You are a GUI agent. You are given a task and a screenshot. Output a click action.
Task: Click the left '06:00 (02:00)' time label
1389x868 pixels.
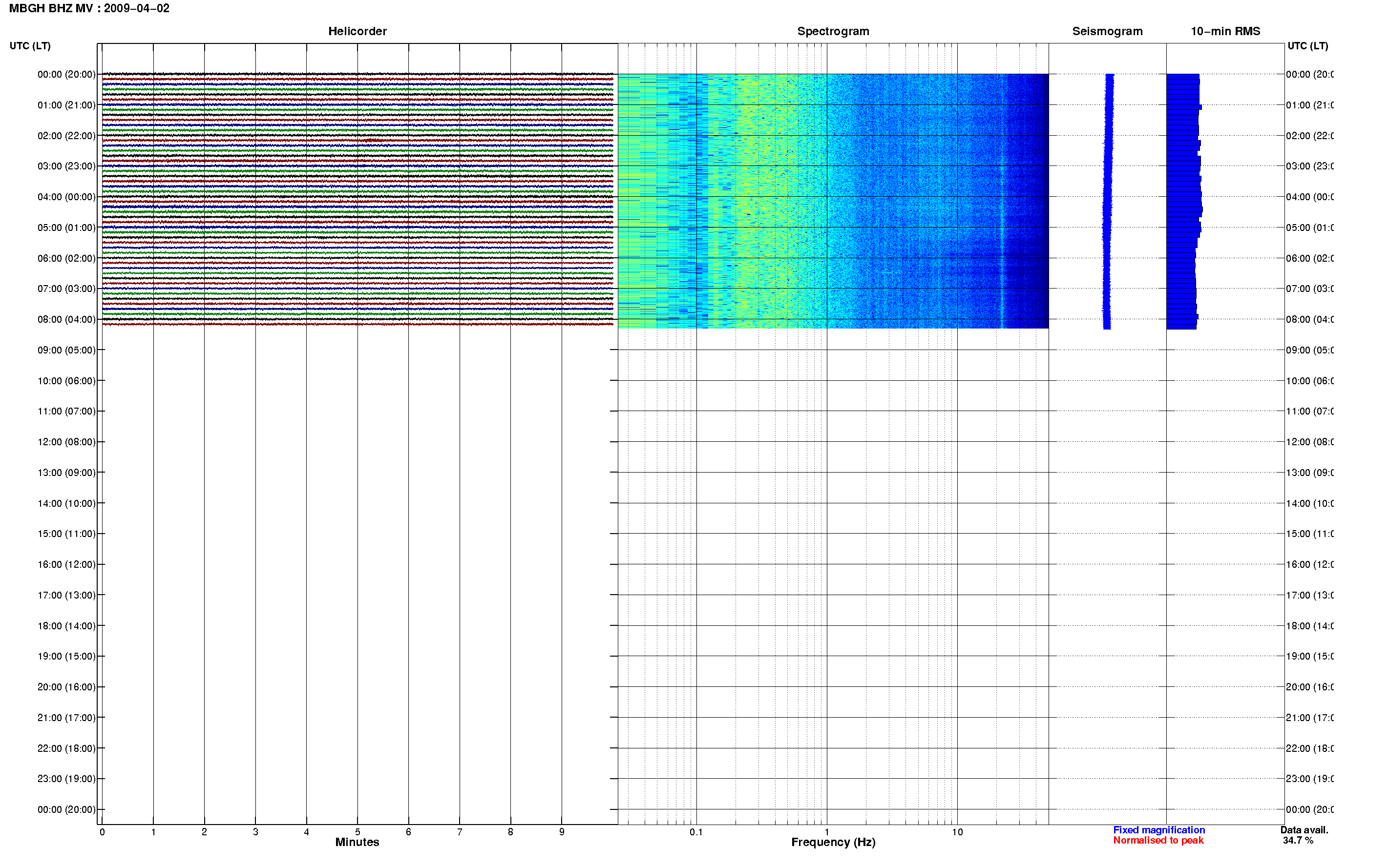[66, 258]
